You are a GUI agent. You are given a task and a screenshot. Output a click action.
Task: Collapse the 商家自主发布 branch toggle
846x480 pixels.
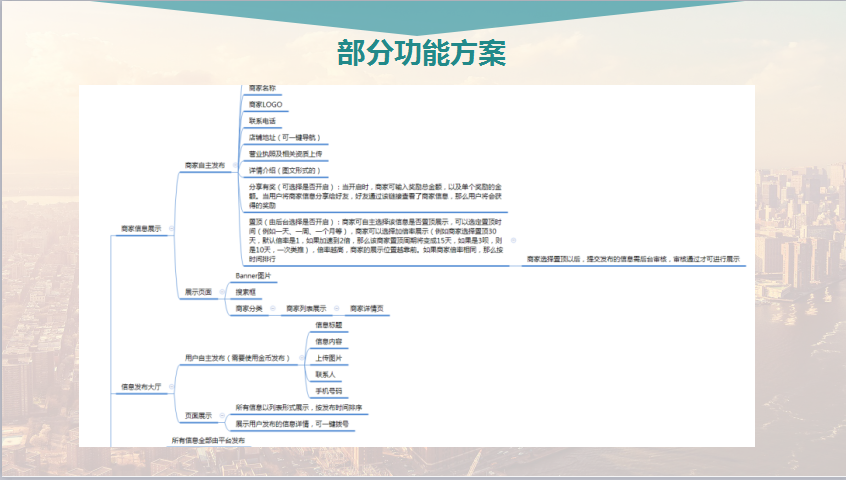click(234, 165)
